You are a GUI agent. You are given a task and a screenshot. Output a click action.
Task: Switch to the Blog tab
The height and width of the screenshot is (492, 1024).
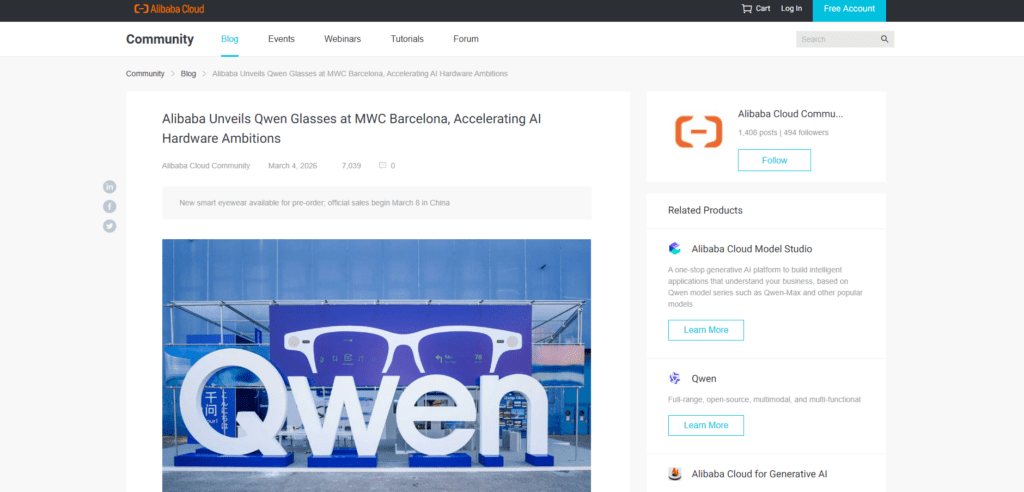230,39
